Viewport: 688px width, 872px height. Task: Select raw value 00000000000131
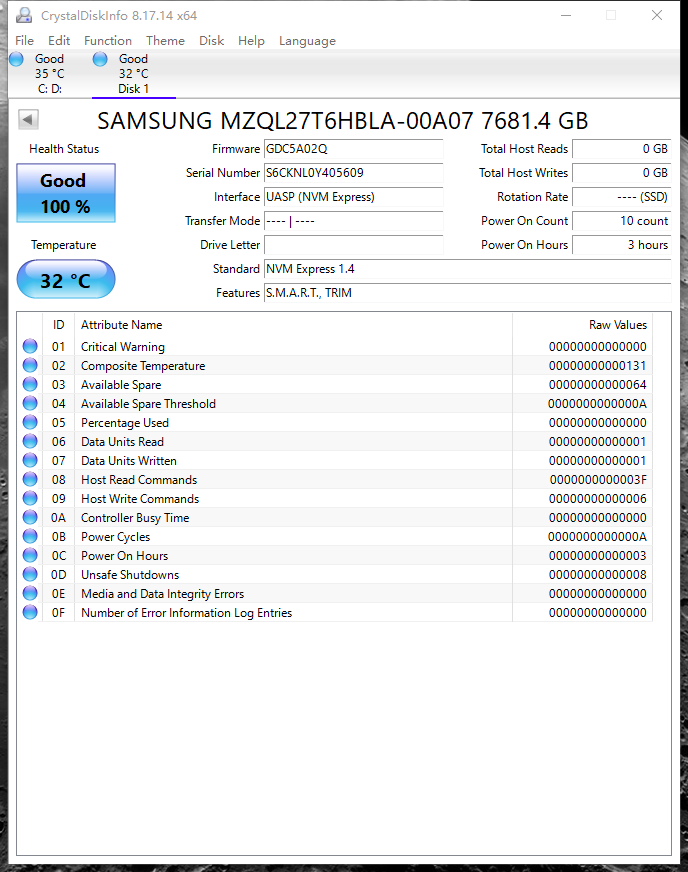[597, 366]
